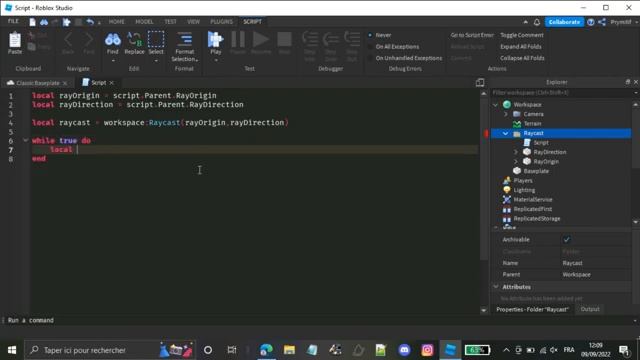This screenshot has width=640, height=360.
Task: Click the Fwd navigation arrow
Action: [x=89, y=40]
